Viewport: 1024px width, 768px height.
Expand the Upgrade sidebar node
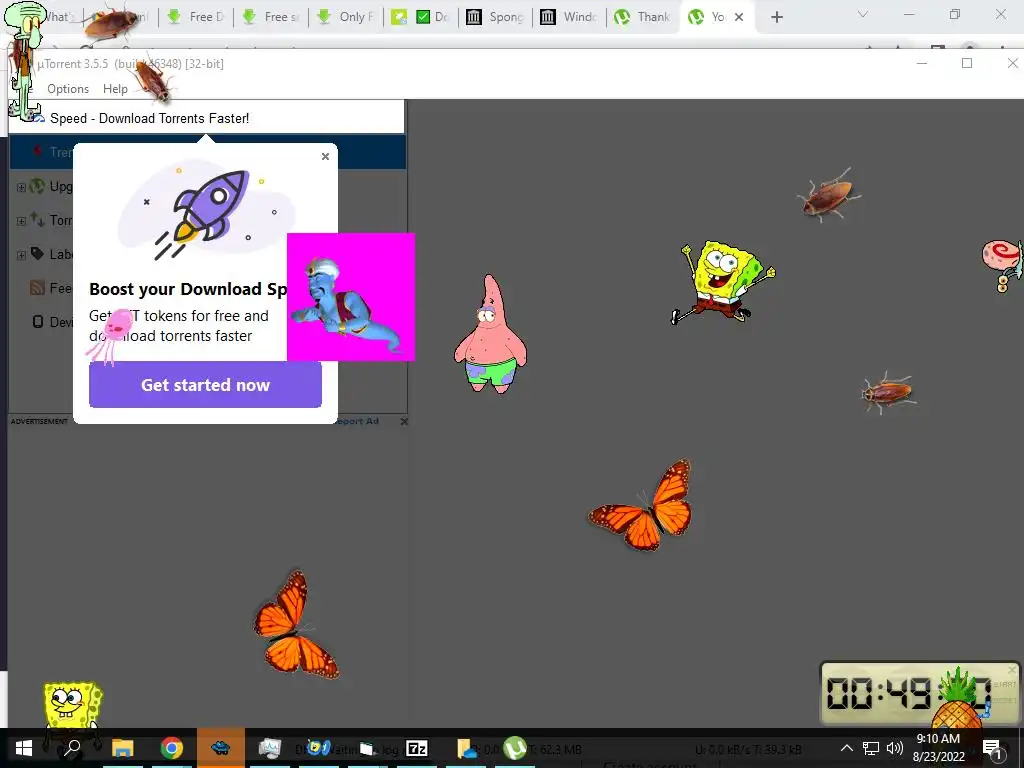(21, 187)
